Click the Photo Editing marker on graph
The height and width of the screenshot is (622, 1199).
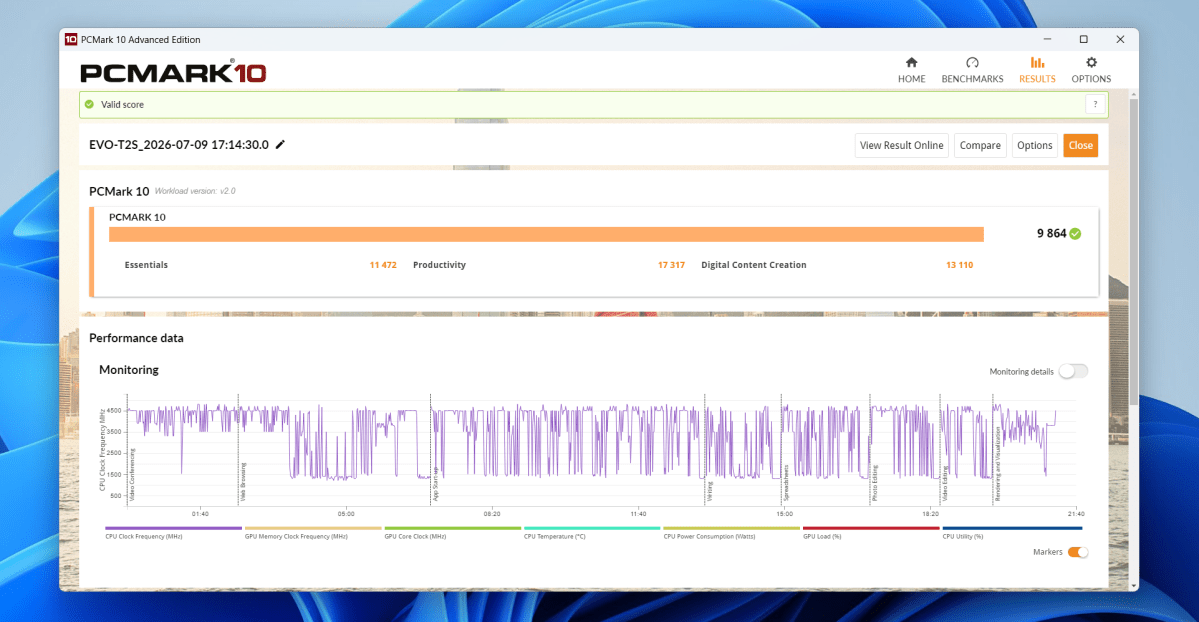(x=875, y=483)
